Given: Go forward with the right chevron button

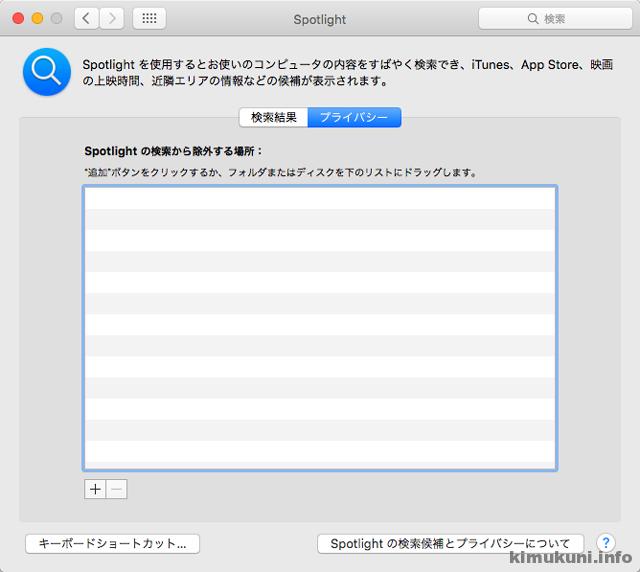Looking at the screenshot, I should 111,19.
